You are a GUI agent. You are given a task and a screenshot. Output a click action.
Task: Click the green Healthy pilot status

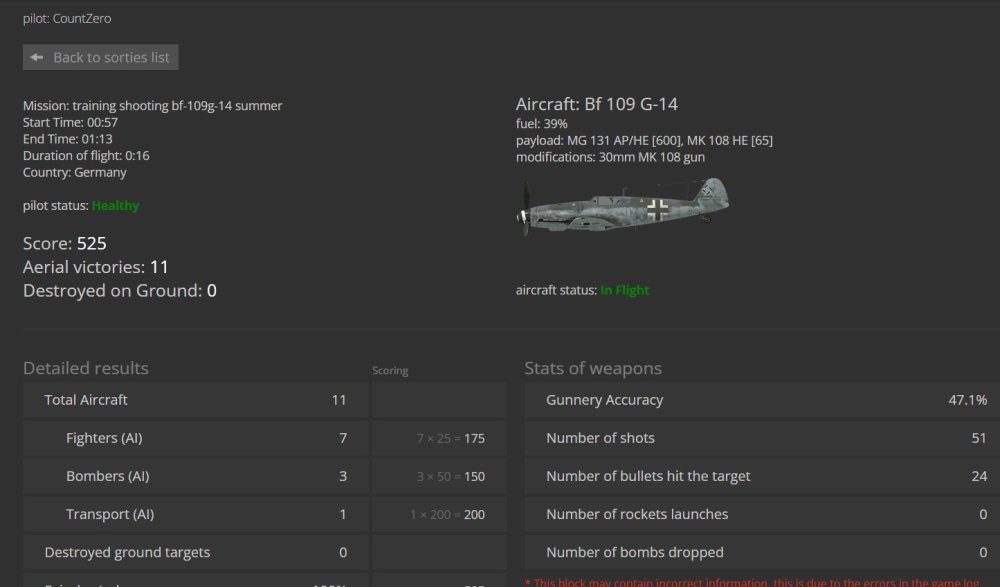[115, 206]
